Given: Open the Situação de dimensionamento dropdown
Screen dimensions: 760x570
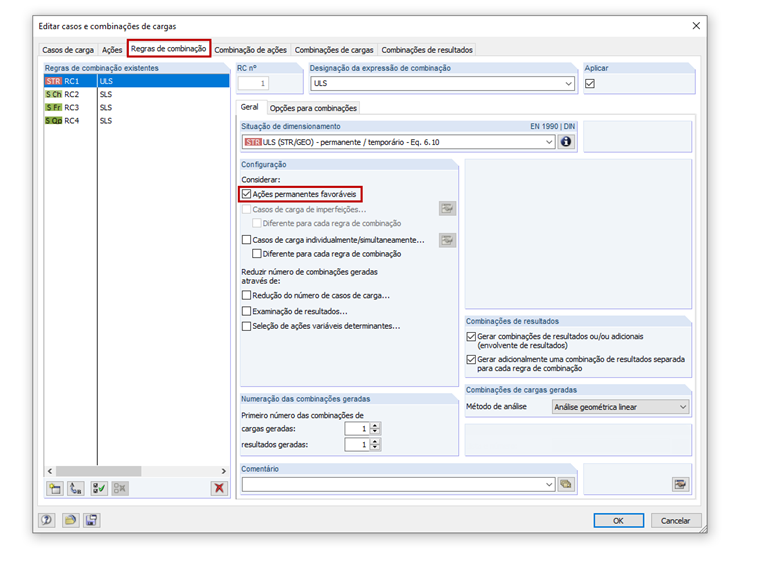Looking at the screenshot, I should coord(549,142).
